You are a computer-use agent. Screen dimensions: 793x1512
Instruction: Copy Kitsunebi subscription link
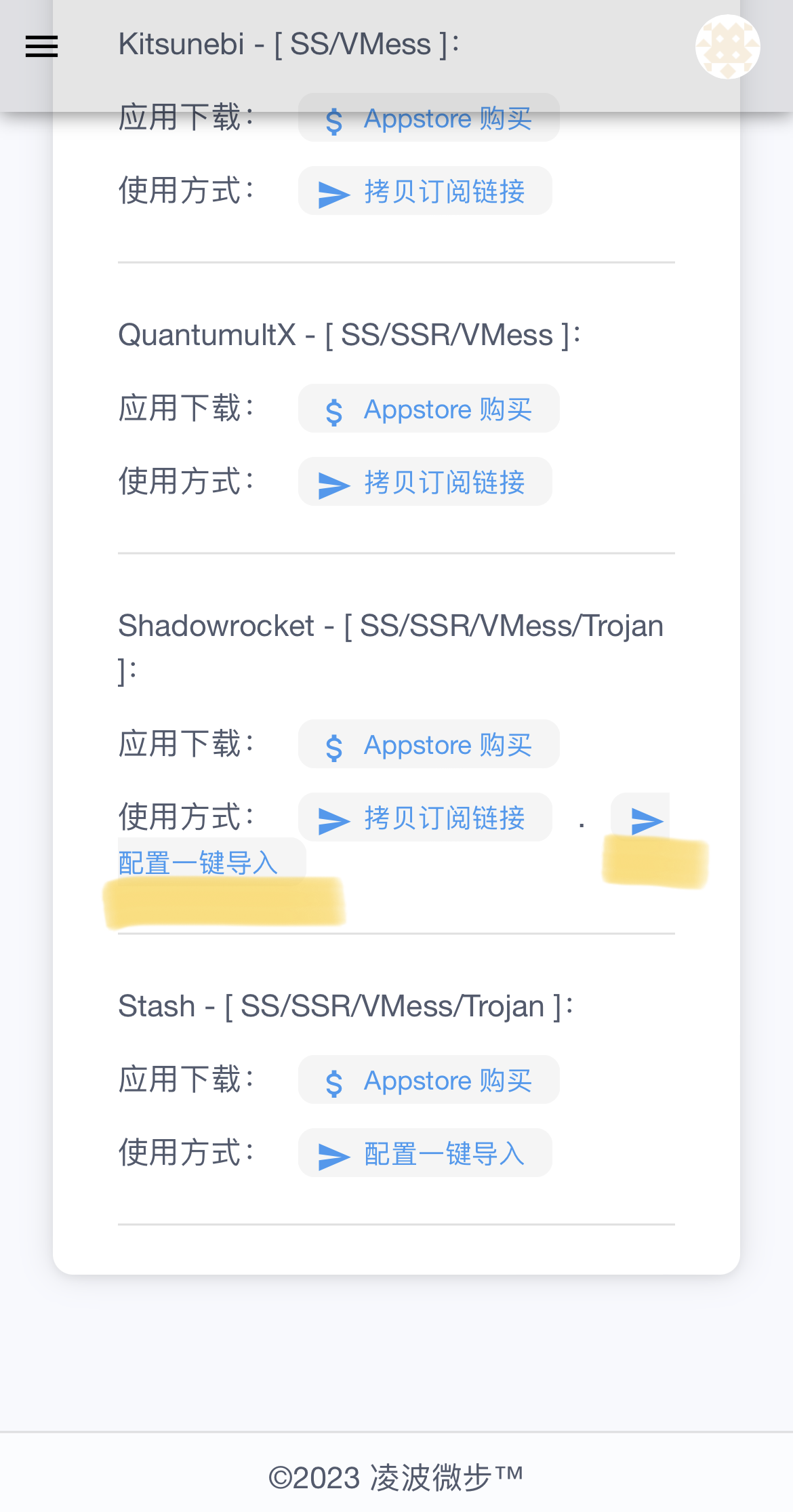pos(425,191)
